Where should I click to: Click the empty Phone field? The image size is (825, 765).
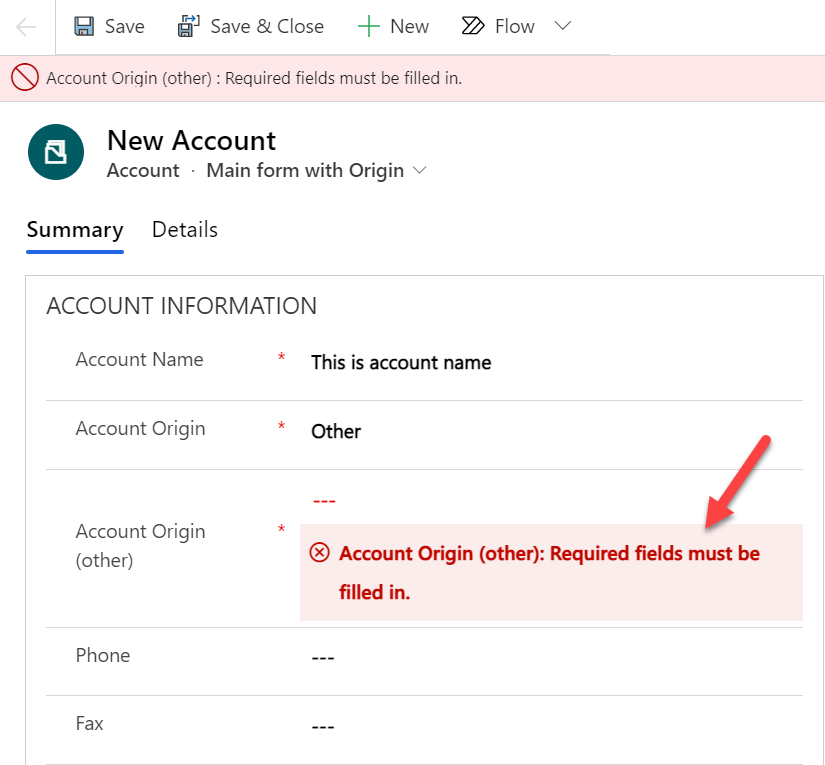(550, 658)
